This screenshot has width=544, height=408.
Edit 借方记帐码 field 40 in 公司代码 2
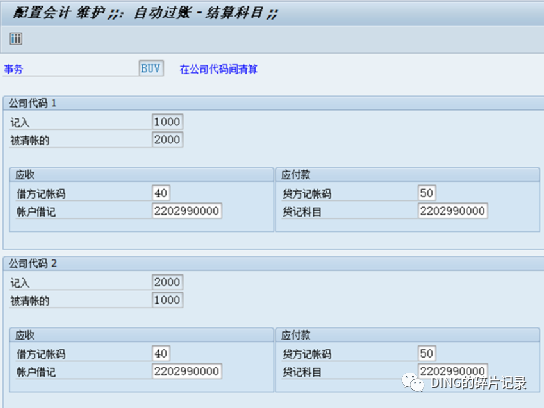[x=161, y=354]
